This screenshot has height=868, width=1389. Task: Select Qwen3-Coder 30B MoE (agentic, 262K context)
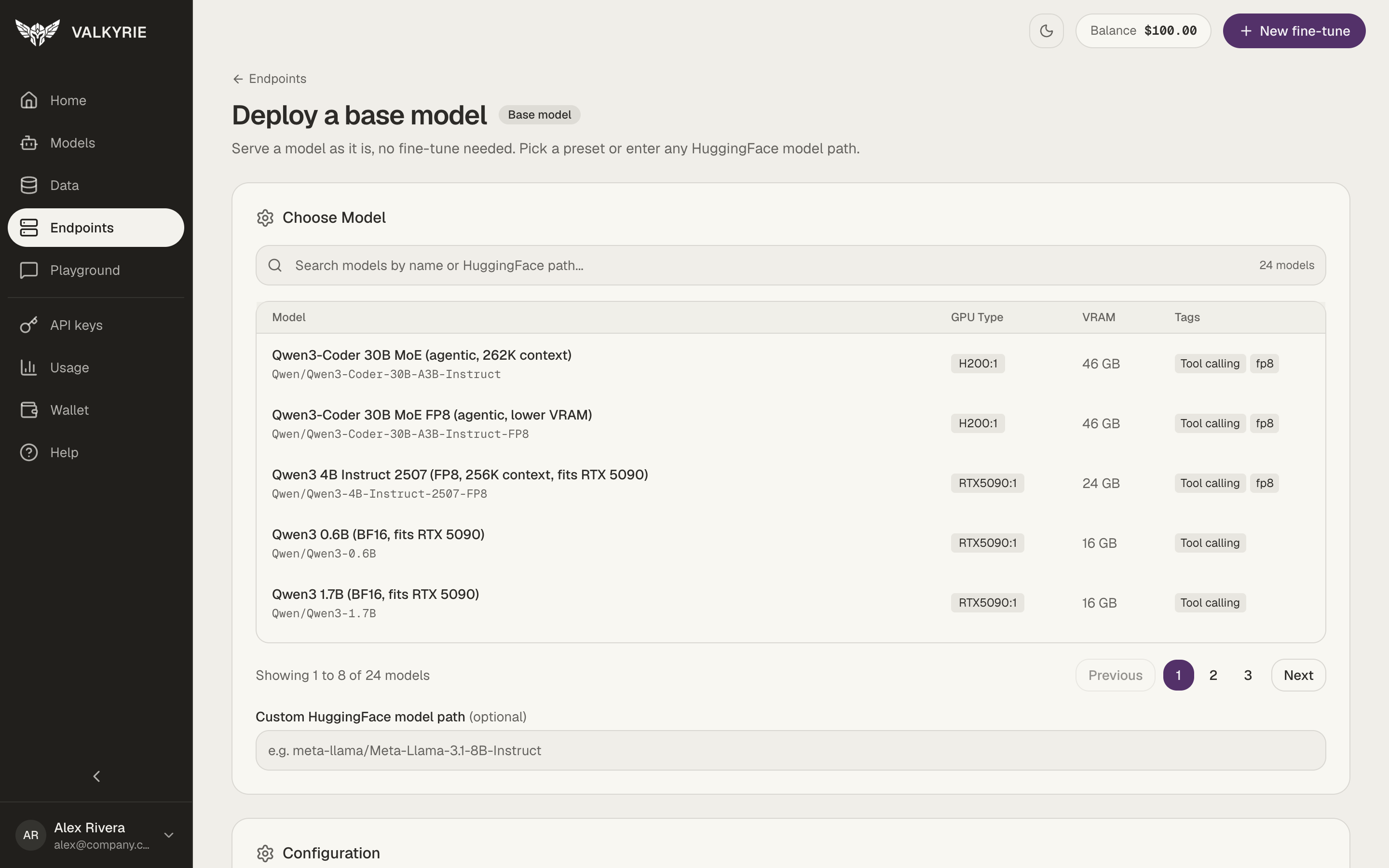[x=790, y=364]
